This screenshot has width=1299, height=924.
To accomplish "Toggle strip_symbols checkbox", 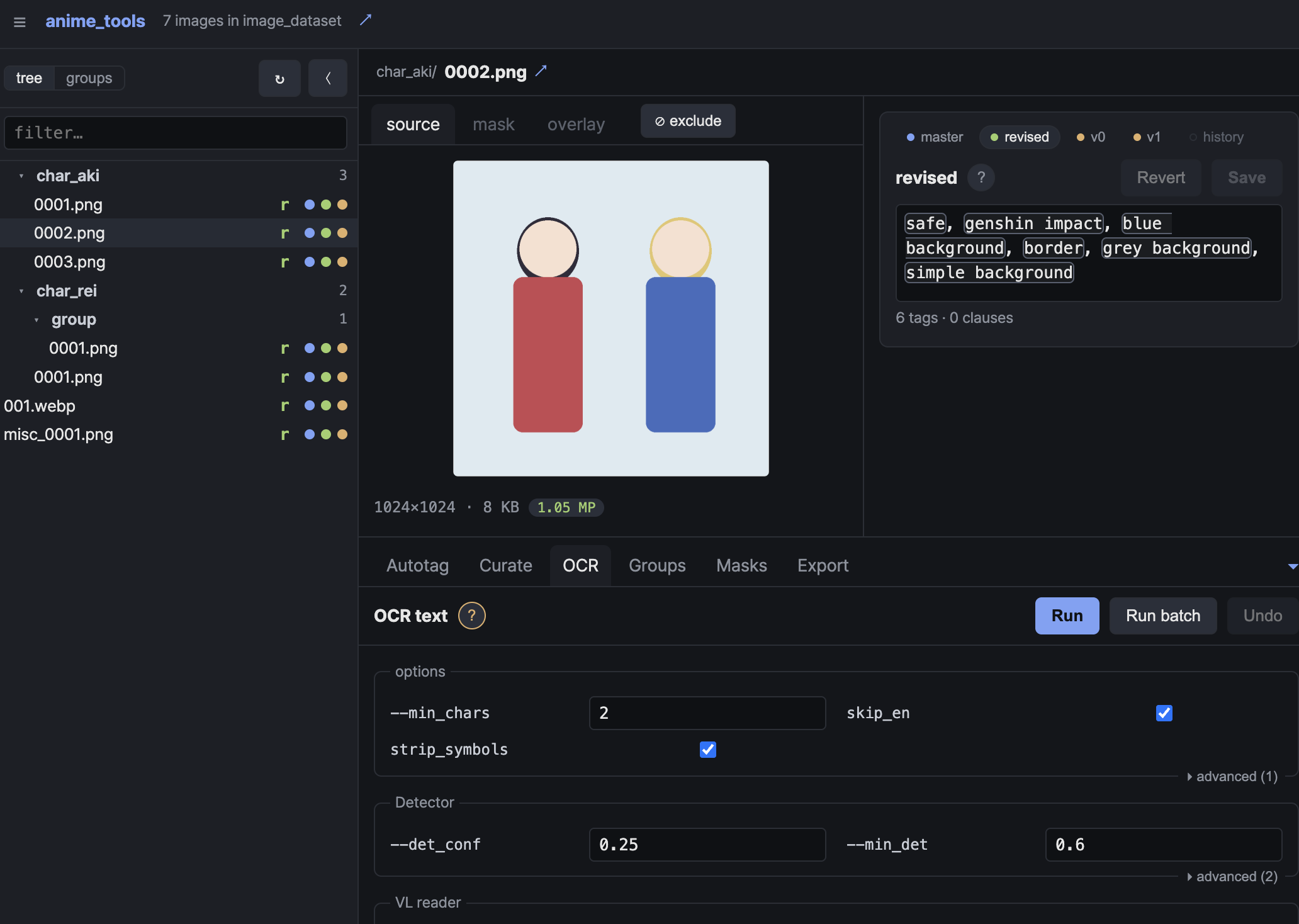I will coord(708,750).
